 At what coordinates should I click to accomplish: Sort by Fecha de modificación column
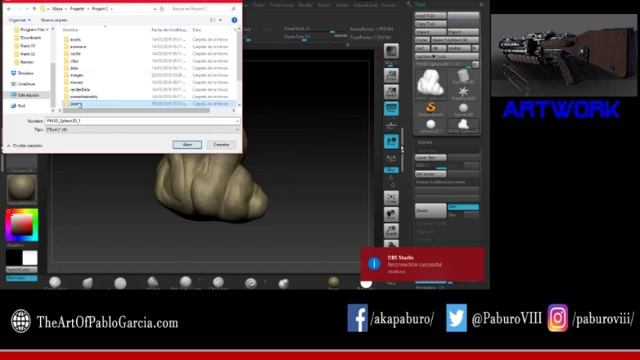point(169,30)
